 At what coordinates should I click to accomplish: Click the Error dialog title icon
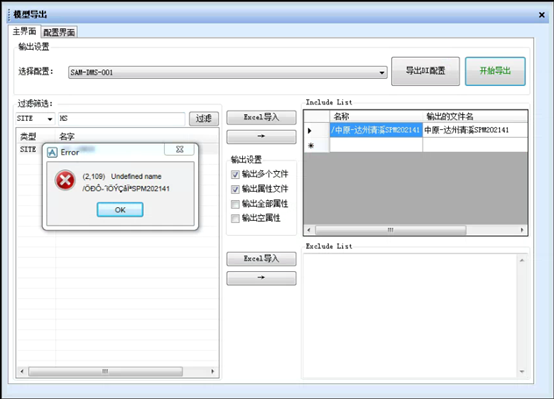(x=52, y=152)
